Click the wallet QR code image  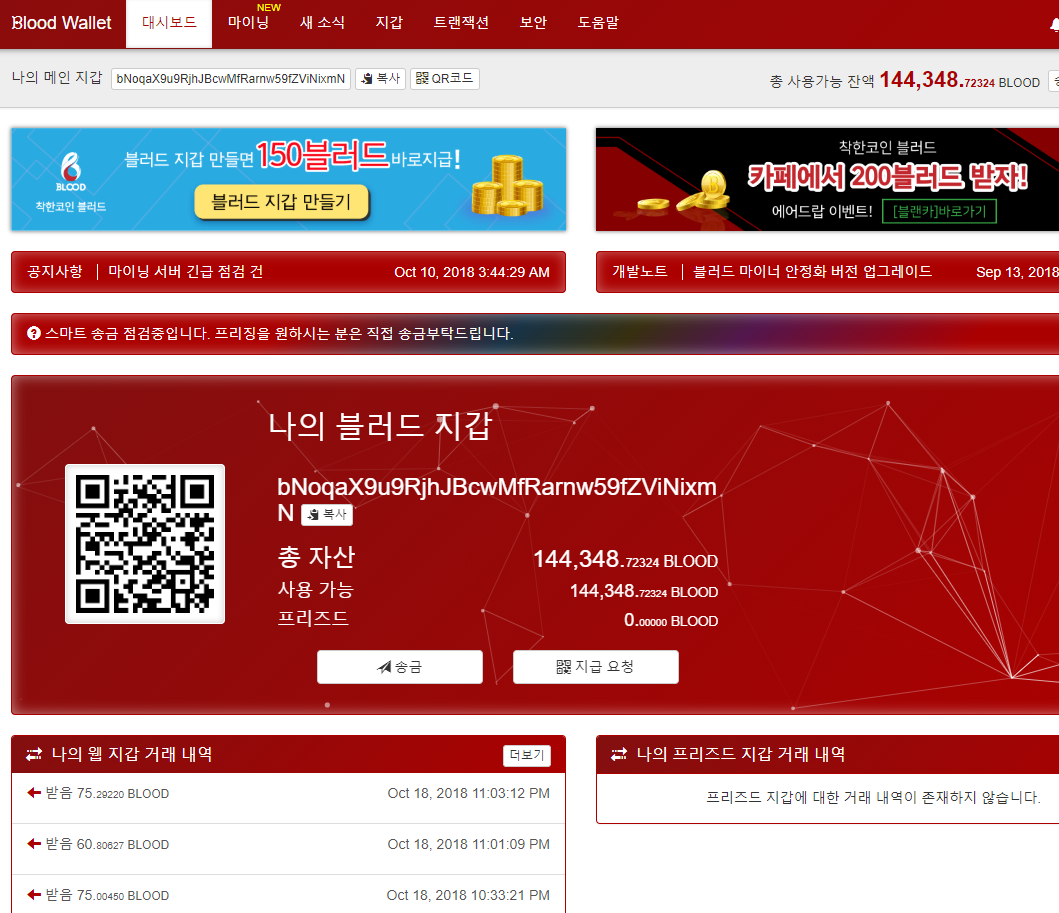click(x=145, y=544)
